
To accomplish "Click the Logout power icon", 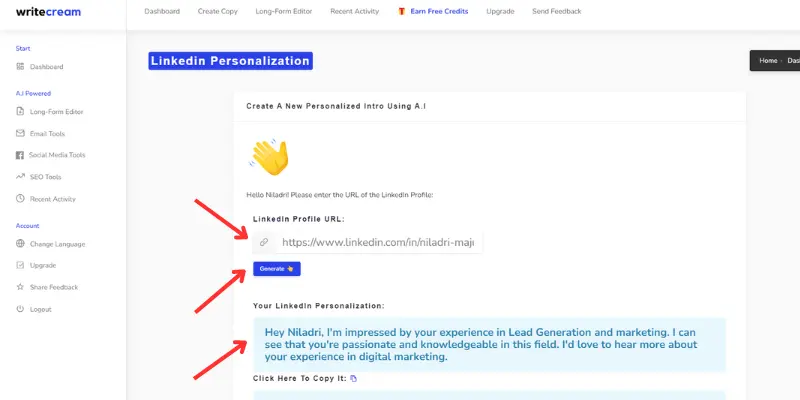I will click(20, 309).
